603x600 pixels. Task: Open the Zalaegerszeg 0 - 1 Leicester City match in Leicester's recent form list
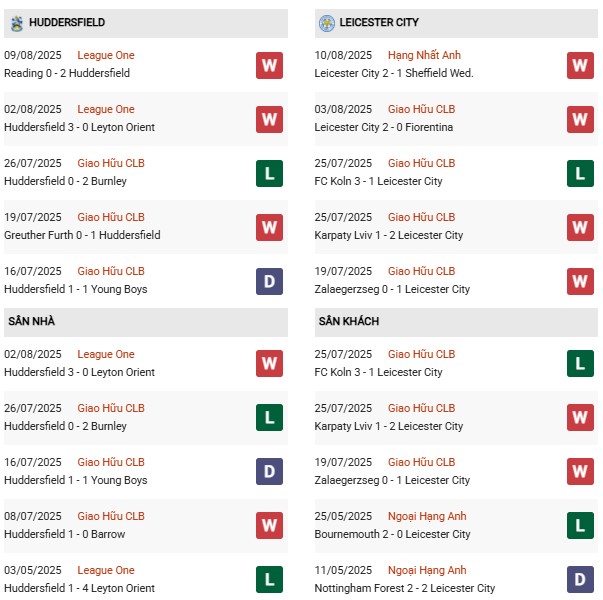click(391, 289)
